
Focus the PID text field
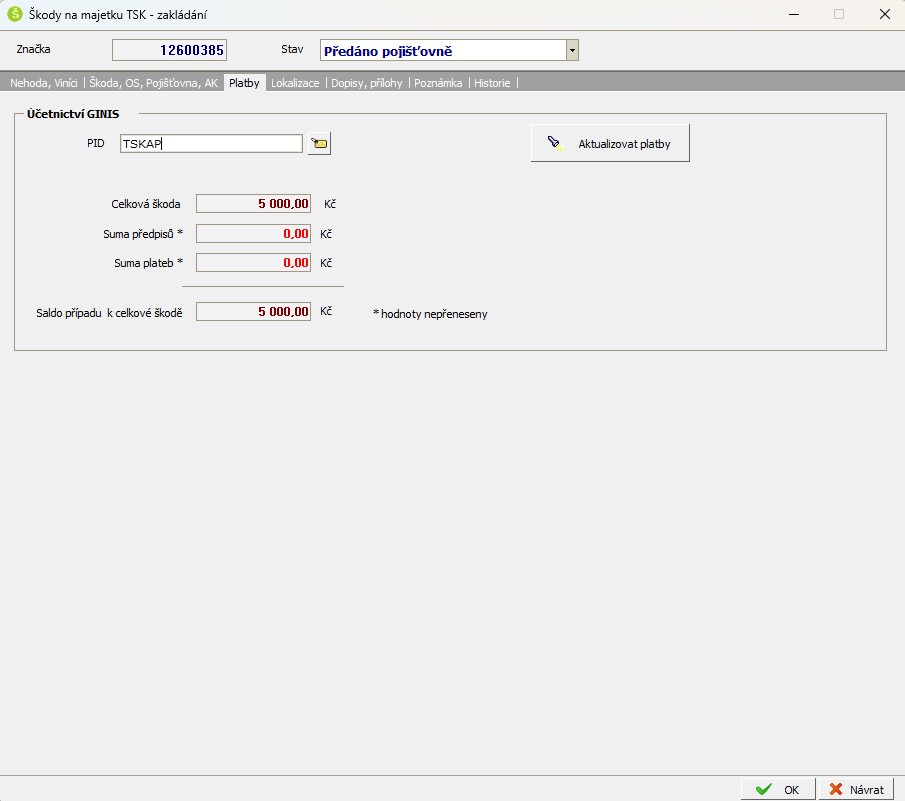pyautogui.click(x=210, y=144)
